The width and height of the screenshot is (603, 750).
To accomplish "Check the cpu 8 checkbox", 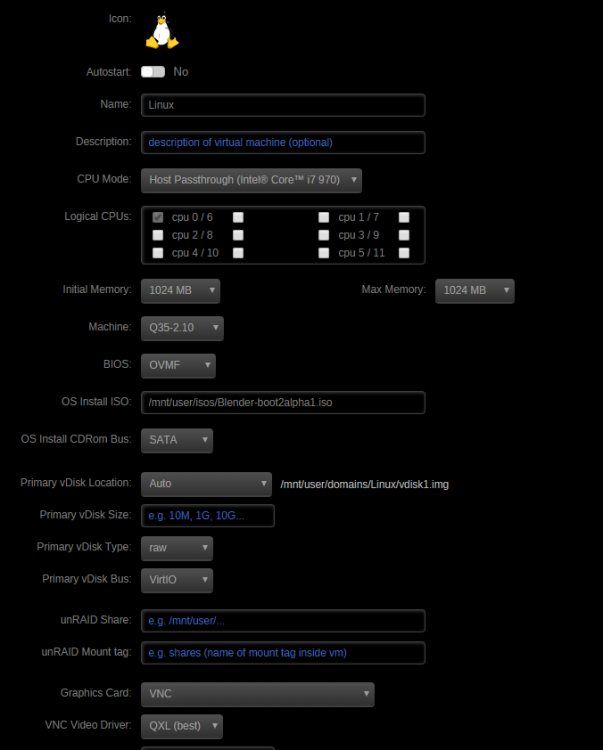I will tap(238, 235).
